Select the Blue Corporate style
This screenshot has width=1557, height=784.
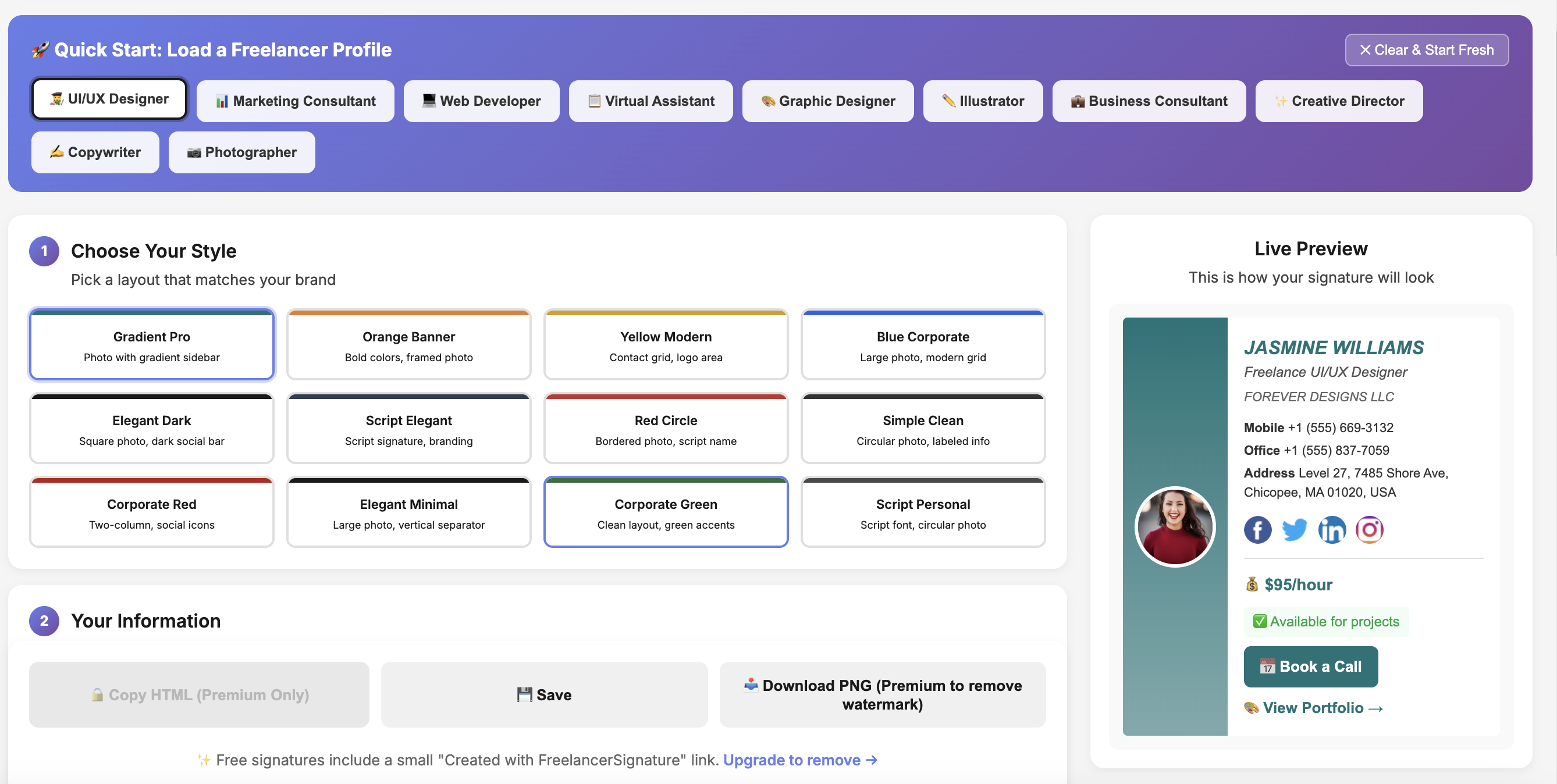[x=922, y=344]
